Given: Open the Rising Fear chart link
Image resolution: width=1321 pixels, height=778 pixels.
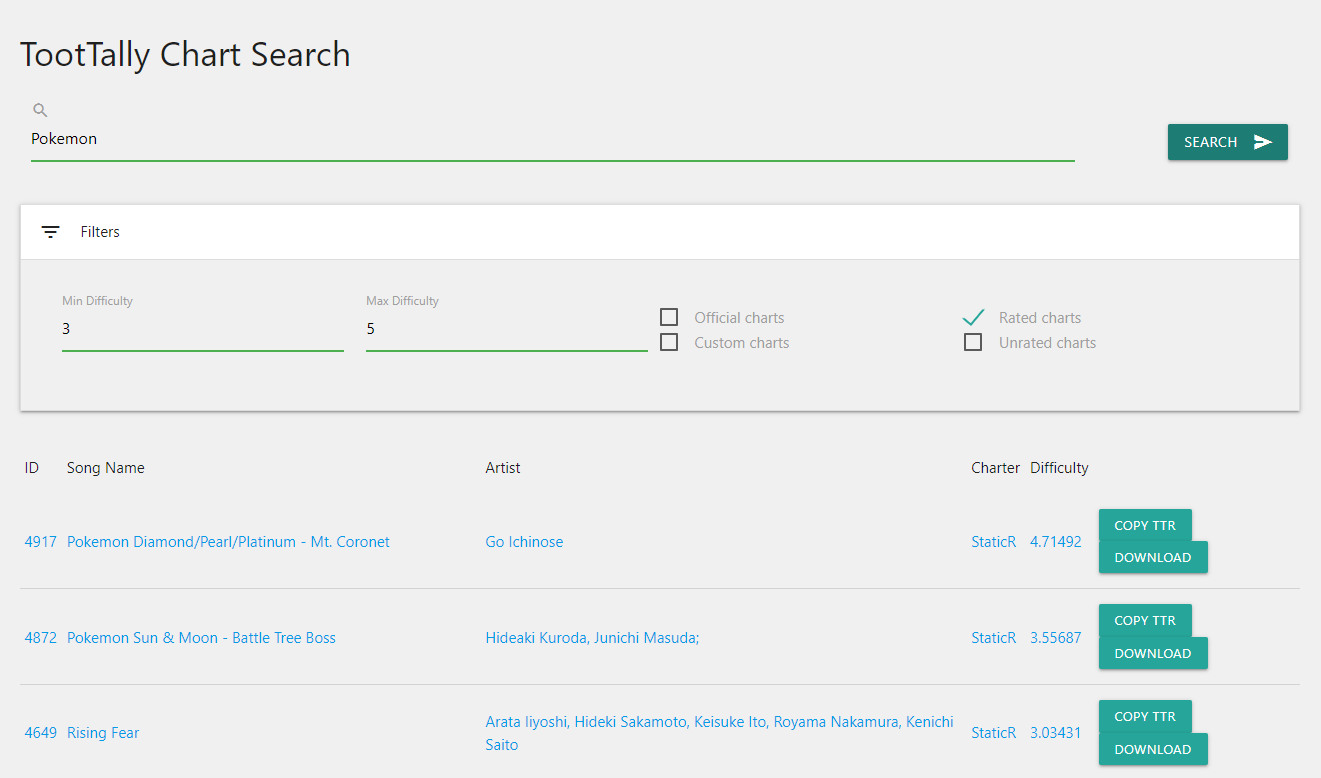Looking at the screenshot, I should click(103, 733).
